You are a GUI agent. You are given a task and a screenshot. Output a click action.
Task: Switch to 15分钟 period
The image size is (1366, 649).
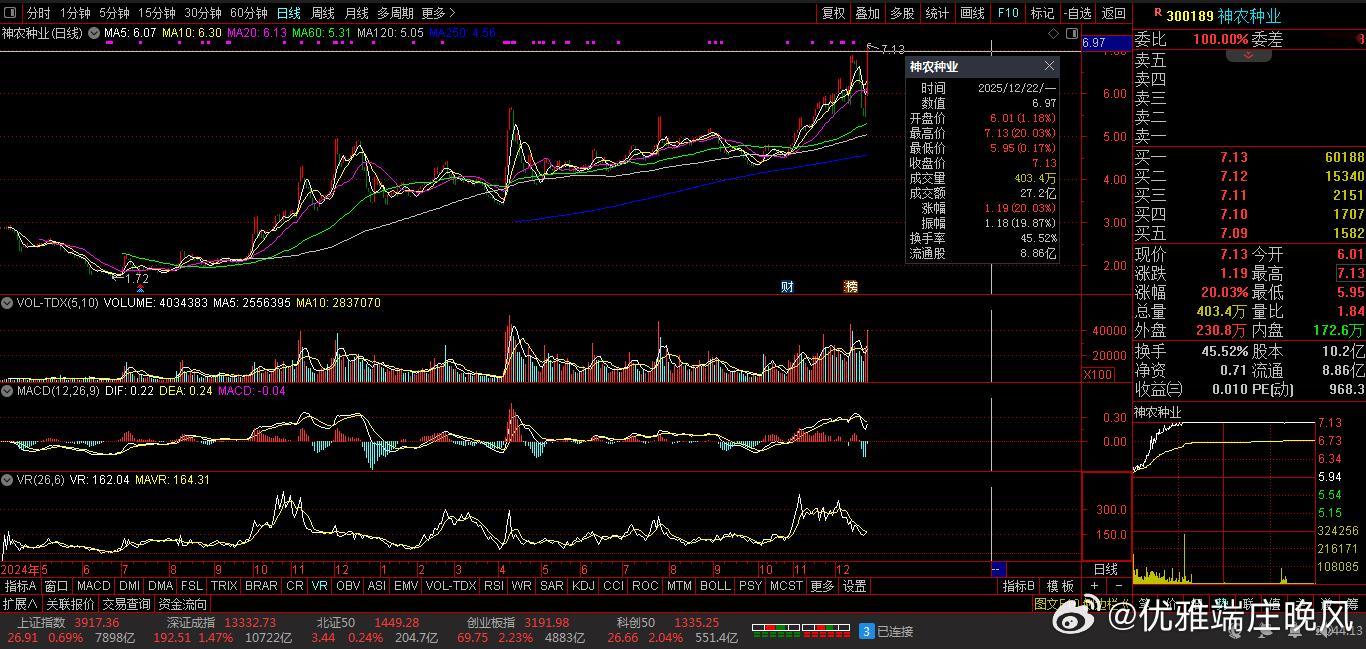click(156, 13)
